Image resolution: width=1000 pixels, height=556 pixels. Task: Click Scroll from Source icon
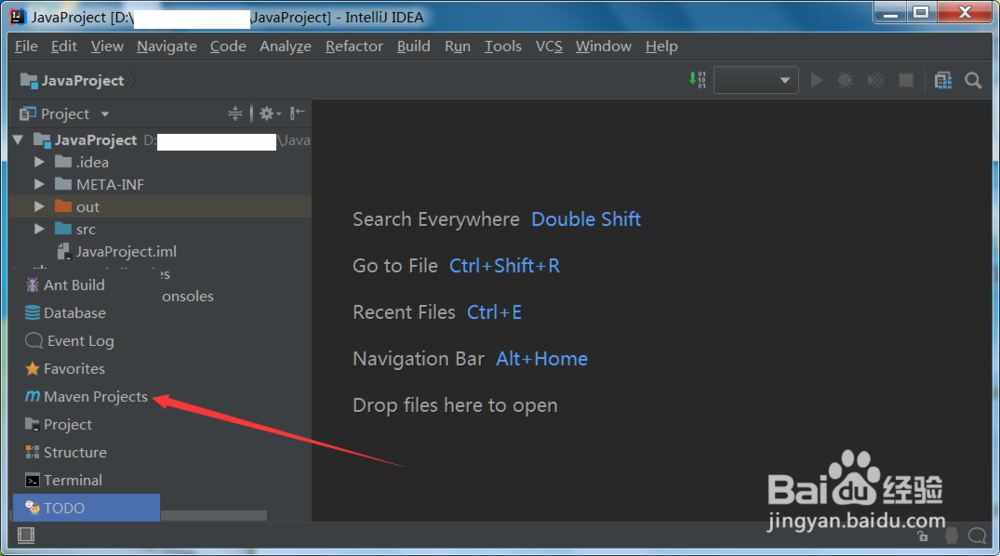point(235,113)
